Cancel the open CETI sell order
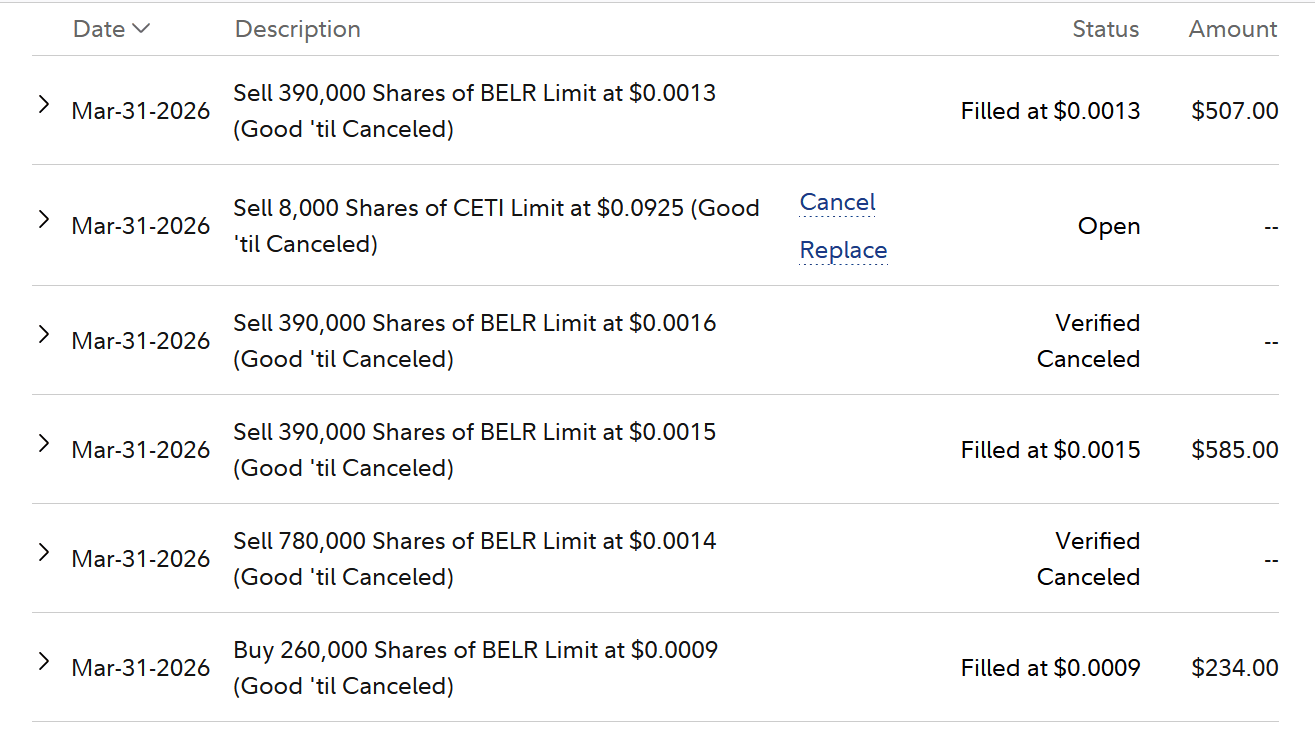Viewport: 1315px width, 737px height. pos(837,203)
